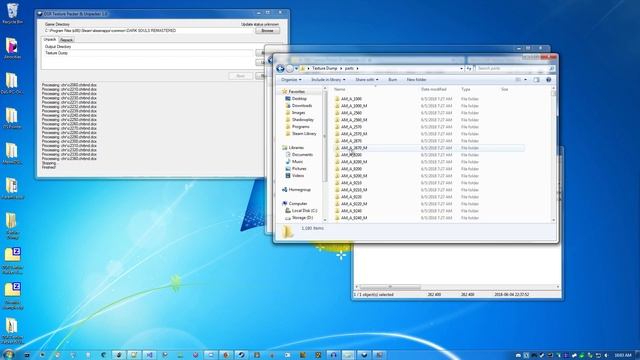
Task: Select Shadowplay under Favorites
Action: 303,120
